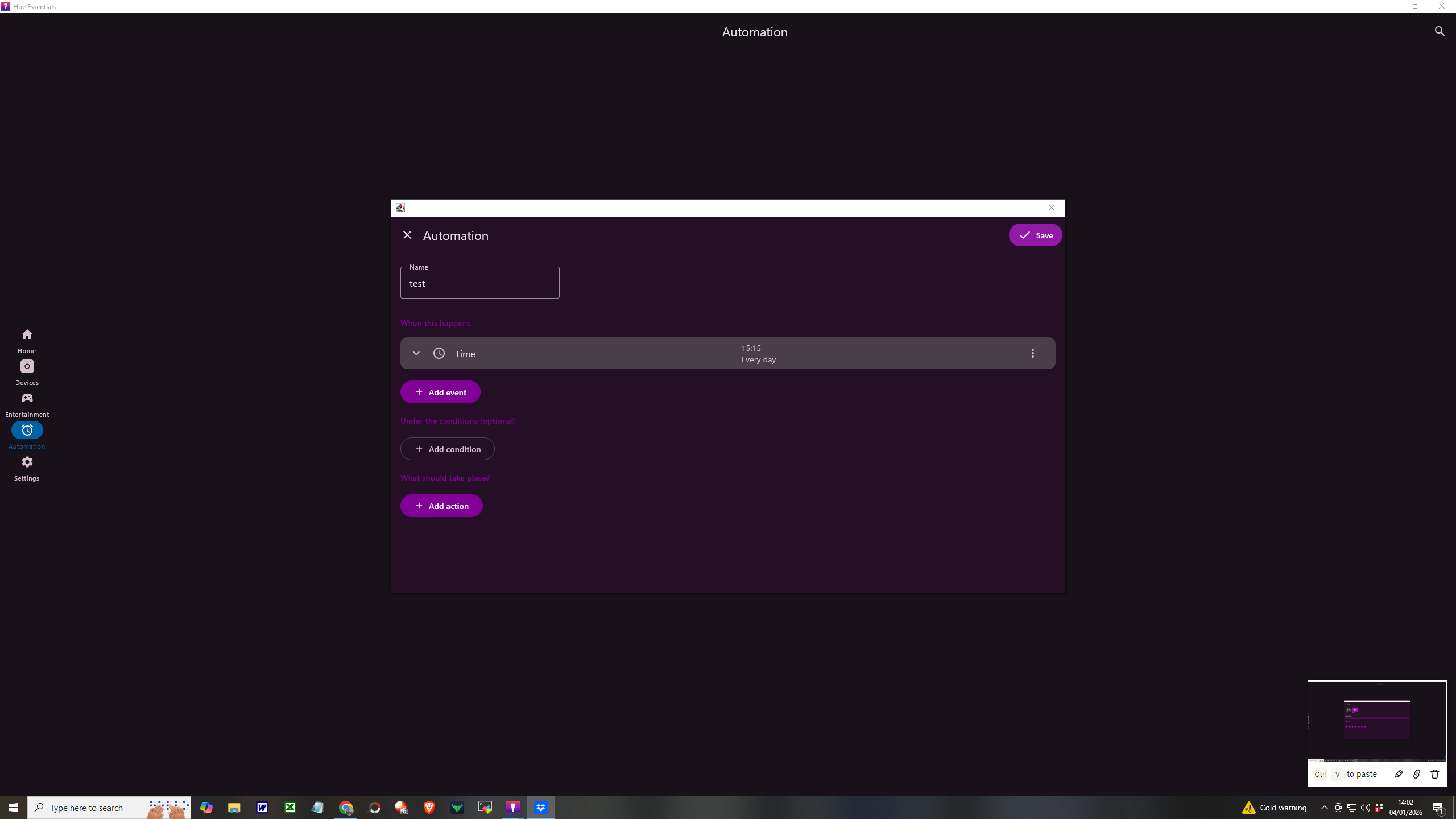The width and height of the screenshot is (1456, 819).
Task: Open Google Chrome from the taskbar
Action: click(346, 808)
